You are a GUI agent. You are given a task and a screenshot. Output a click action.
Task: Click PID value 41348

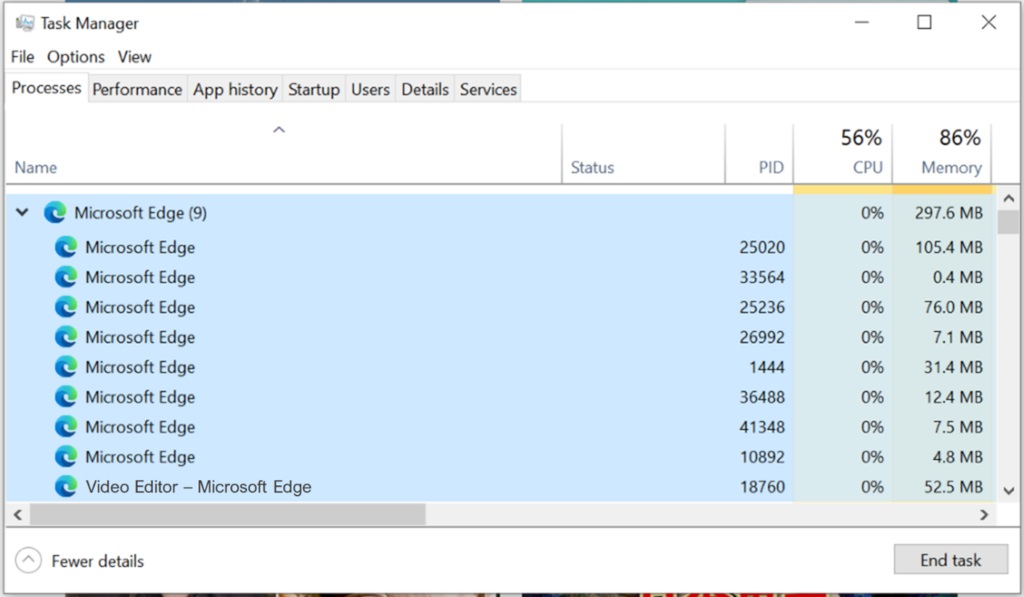tap(762, 428)
